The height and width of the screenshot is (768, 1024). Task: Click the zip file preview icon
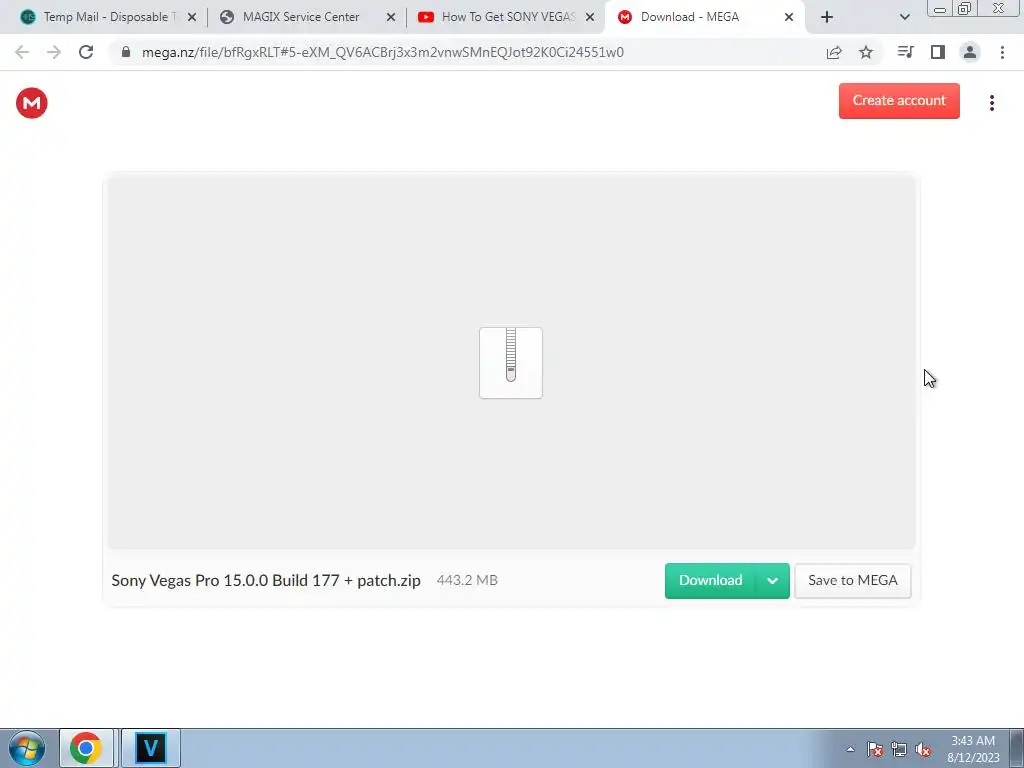pos(511,363)
